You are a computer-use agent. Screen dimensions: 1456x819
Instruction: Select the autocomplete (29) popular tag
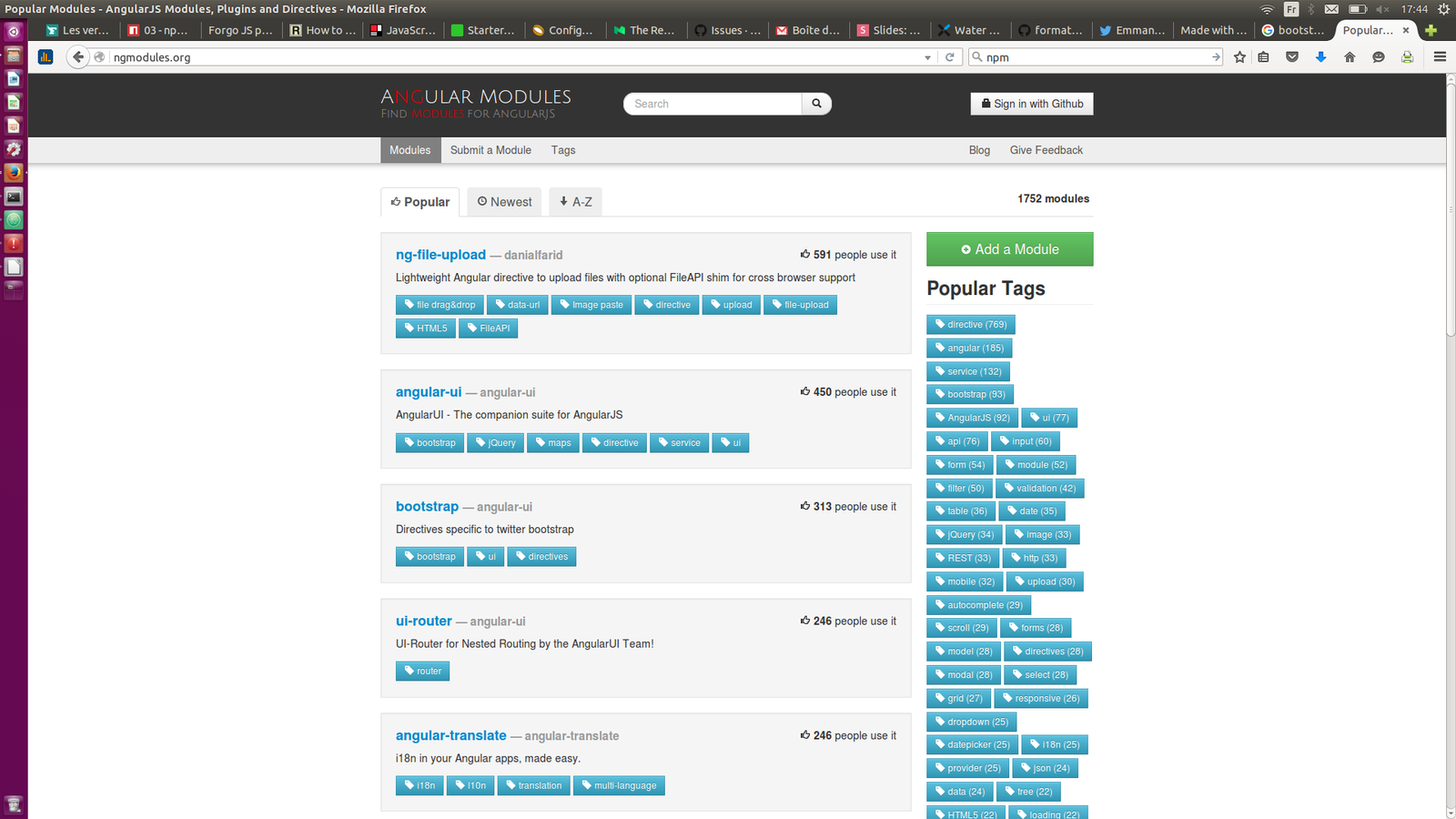click(x=979, y=605)
